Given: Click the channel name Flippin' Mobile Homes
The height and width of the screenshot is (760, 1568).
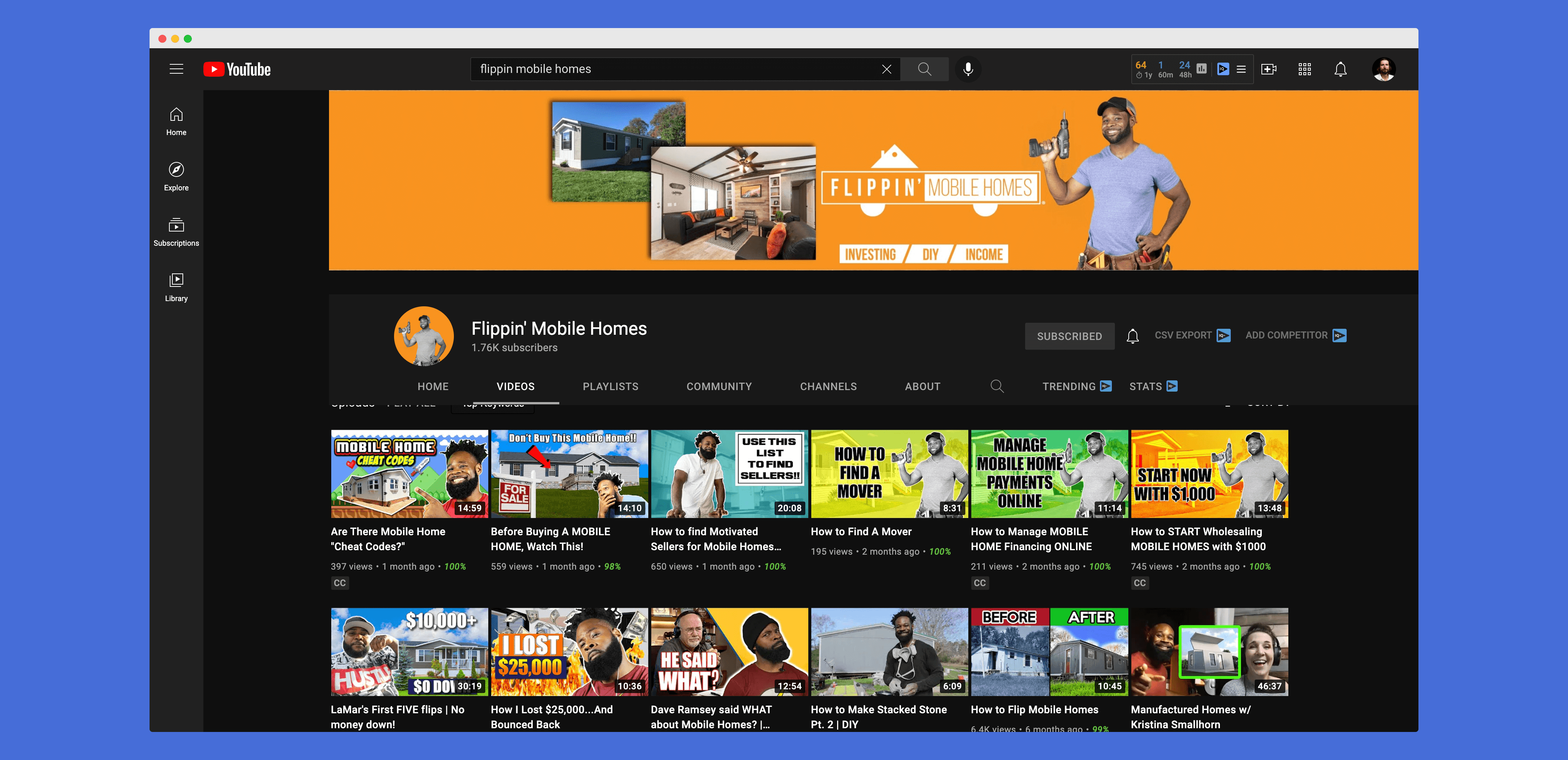Looking at the screenshot, I should point(559,328).
